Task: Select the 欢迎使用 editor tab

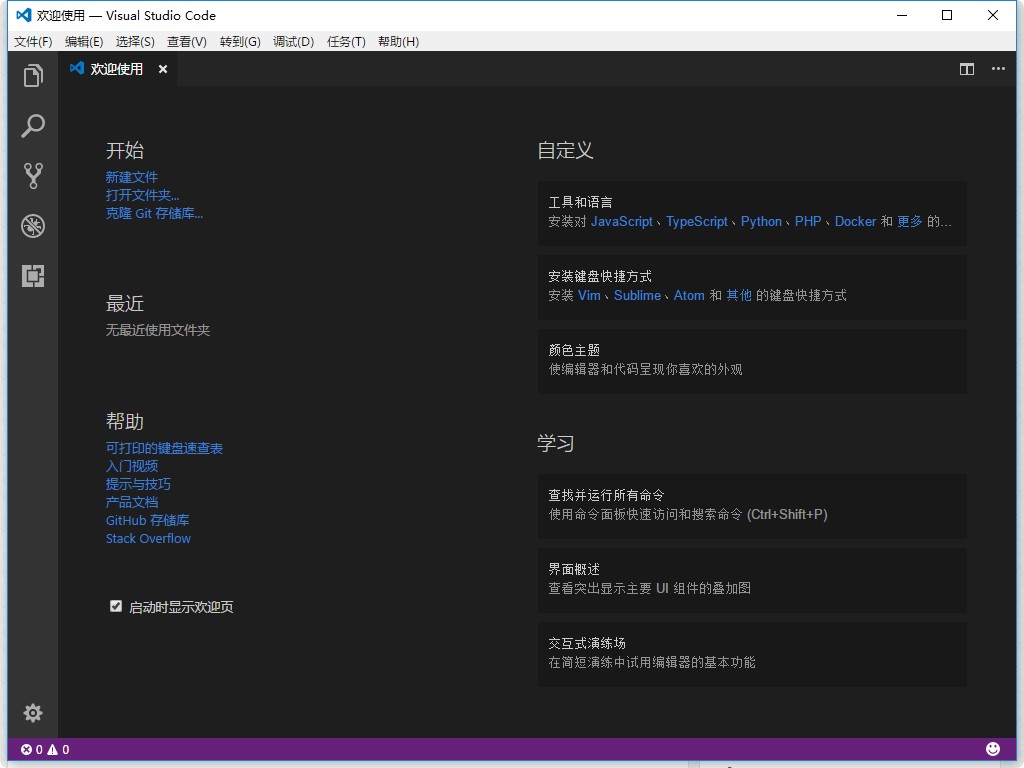Action: tap(116, 69)
